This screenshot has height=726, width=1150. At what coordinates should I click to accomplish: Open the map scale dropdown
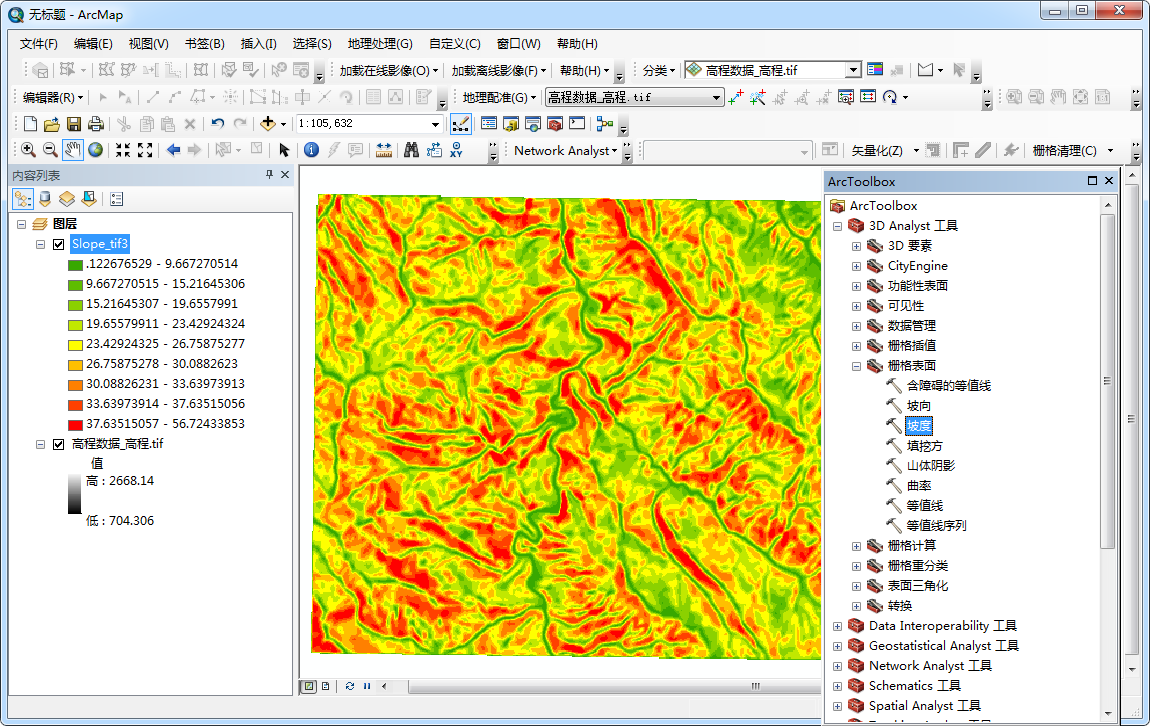435,124
